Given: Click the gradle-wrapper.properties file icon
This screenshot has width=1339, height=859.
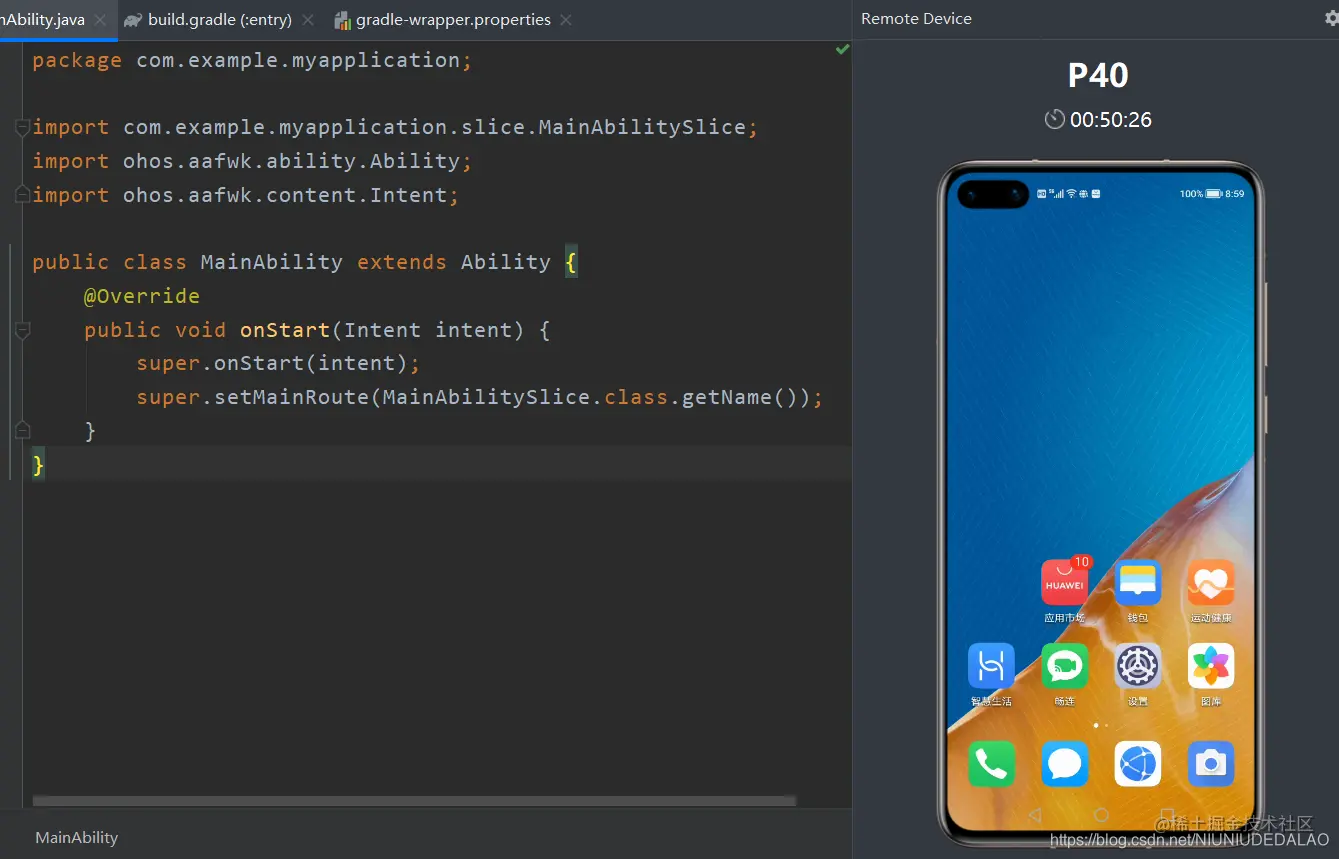Looking at the screenshot, I should (x=342, y=20).
